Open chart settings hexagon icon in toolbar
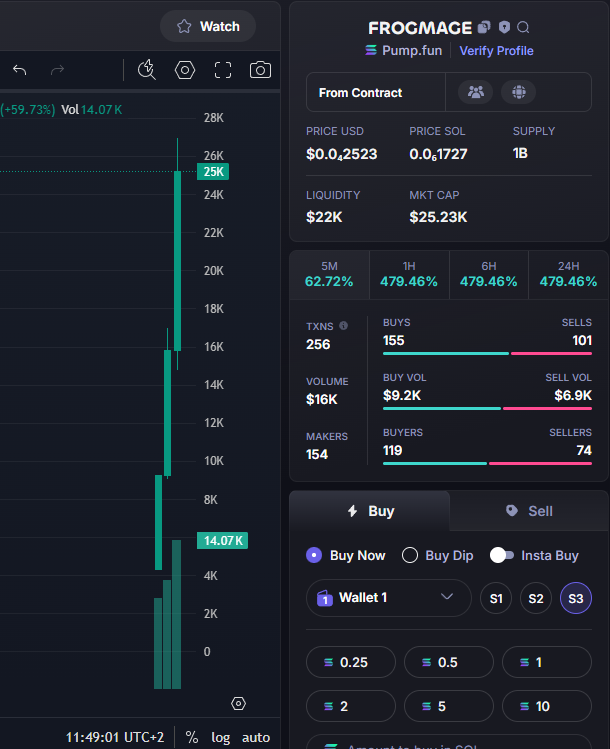This screenshot has height=749, width=610. [x=185, y=70]
